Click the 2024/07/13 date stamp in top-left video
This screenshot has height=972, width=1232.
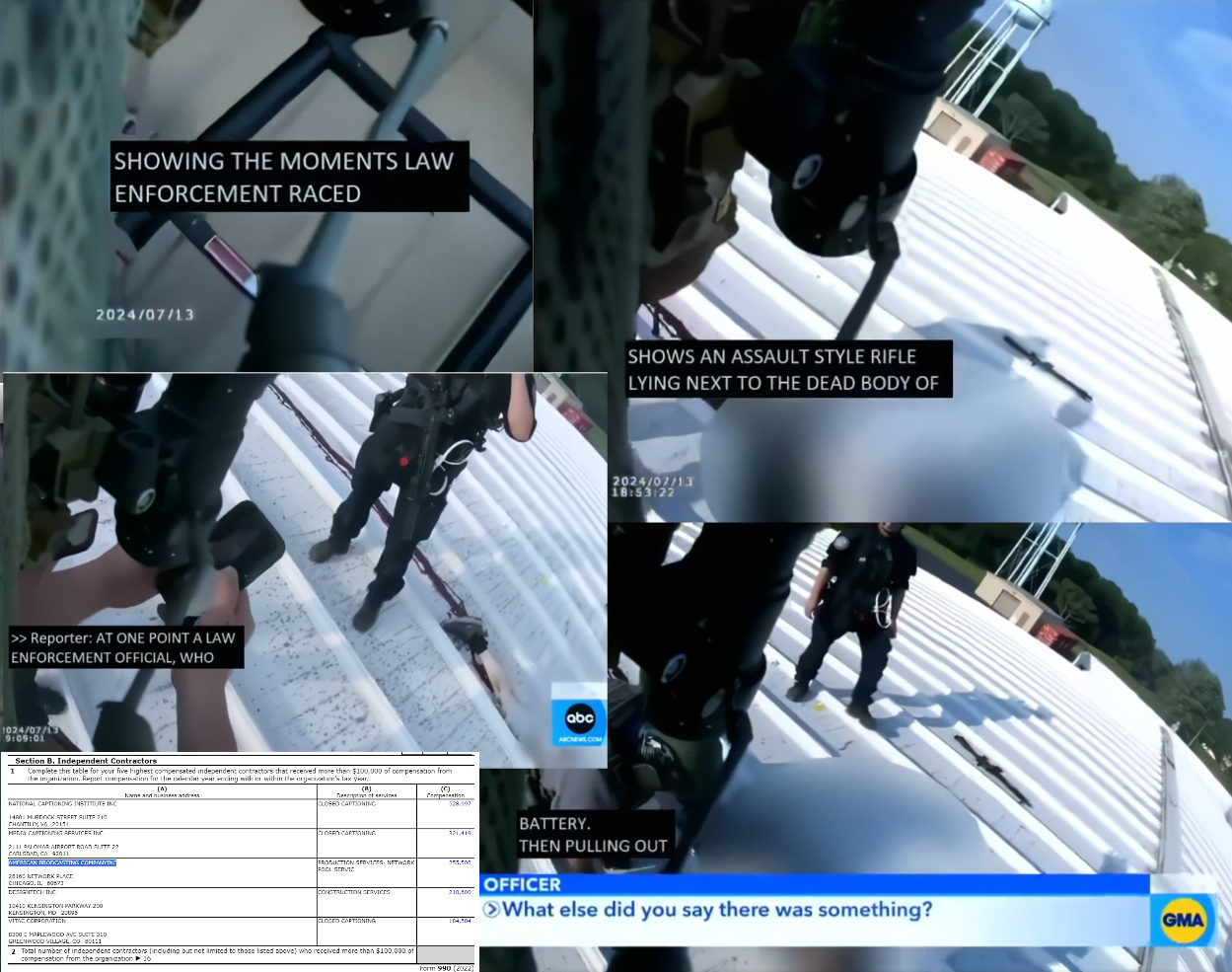pyautogui.click(x=145, y=315)
